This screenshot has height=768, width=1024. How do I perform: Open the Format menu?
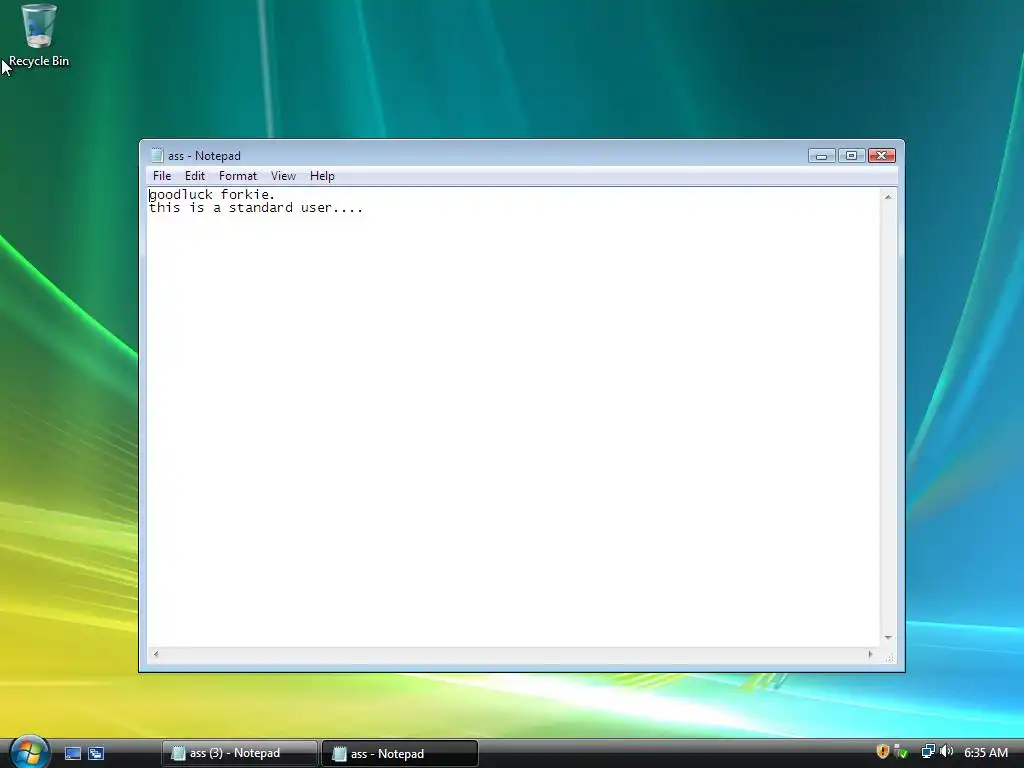238,176
